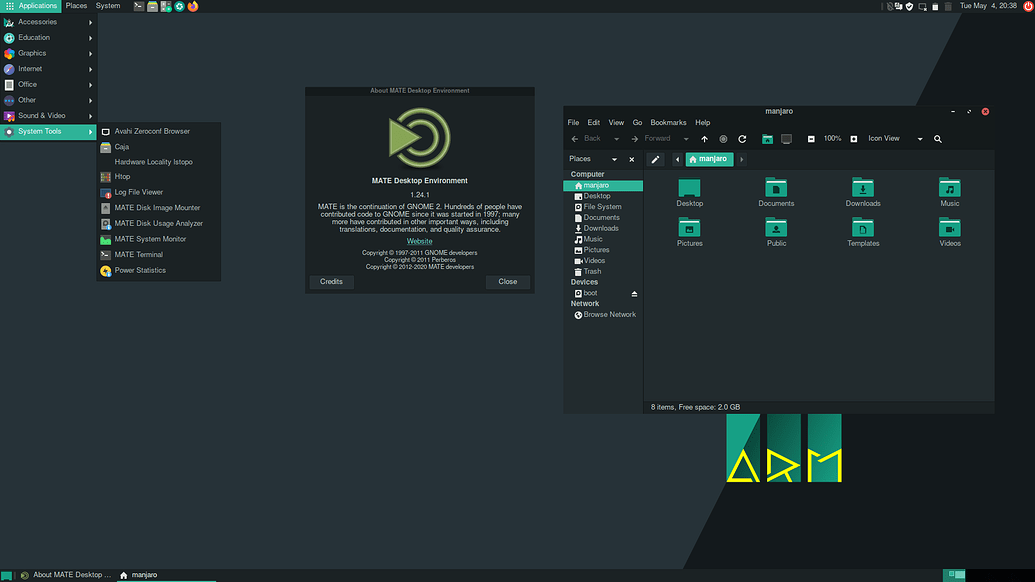
Task: Open the terminal launcher in the top panel
Action: (x=137, y=6)
